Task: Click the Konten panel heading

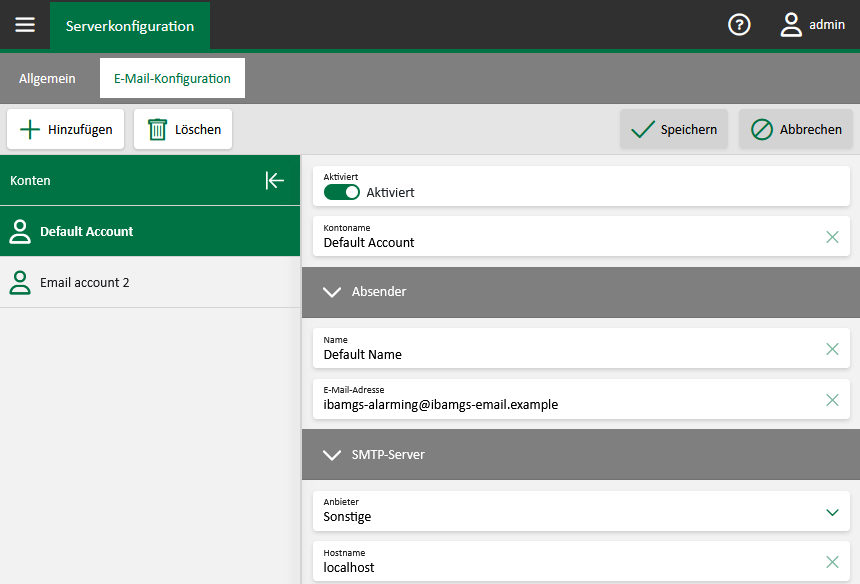Action: (30, 180)
